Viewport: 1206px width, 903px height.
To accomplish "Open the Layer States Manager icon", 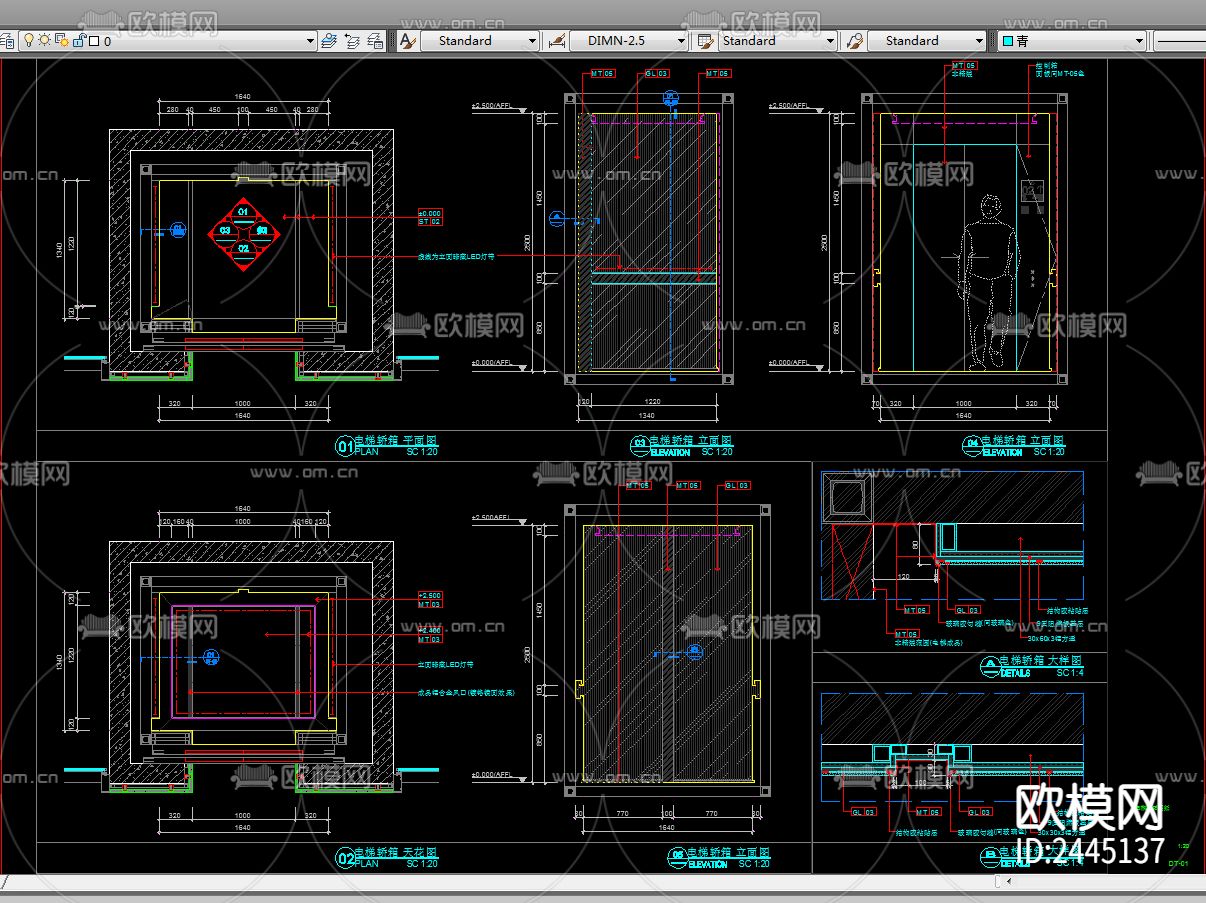I will click(375, 40).
